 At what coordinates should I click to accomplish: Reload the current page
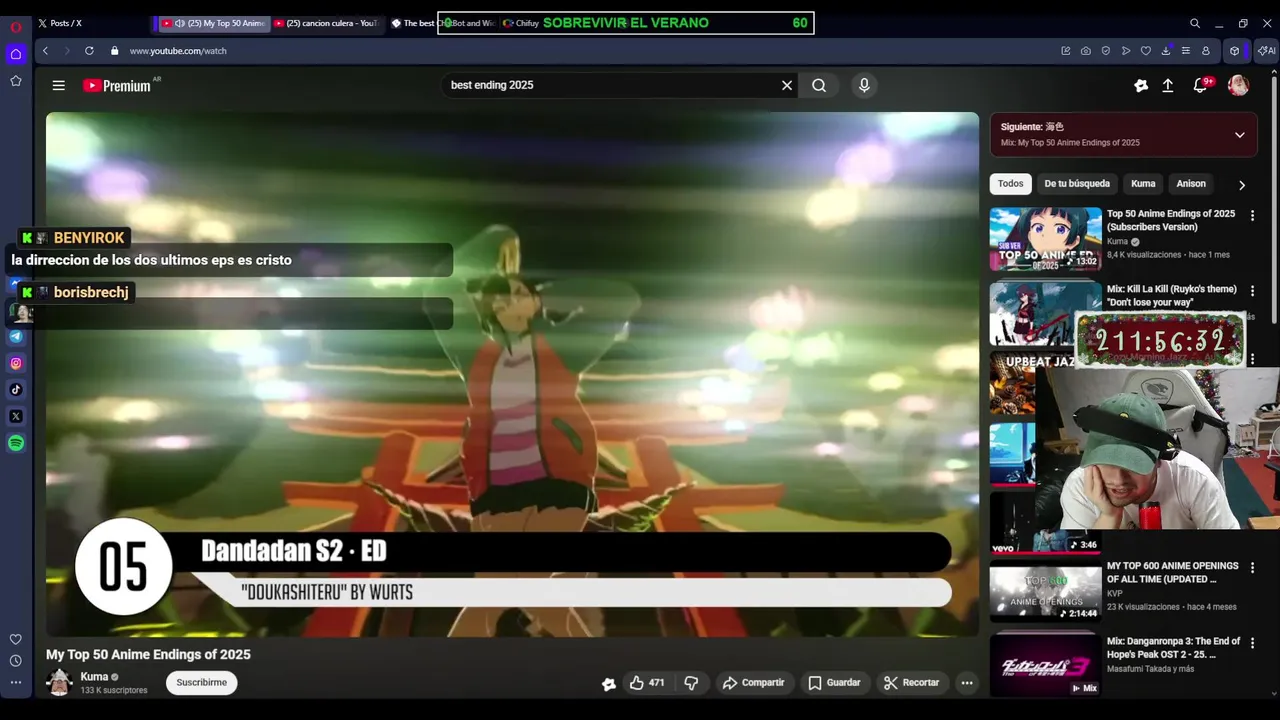click(89, 51)
